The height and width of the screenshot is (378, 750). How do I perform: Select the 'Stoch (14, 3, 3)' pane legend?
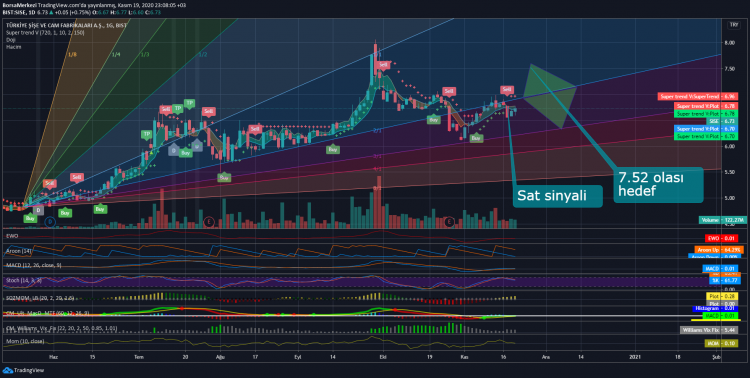[23, 280]
